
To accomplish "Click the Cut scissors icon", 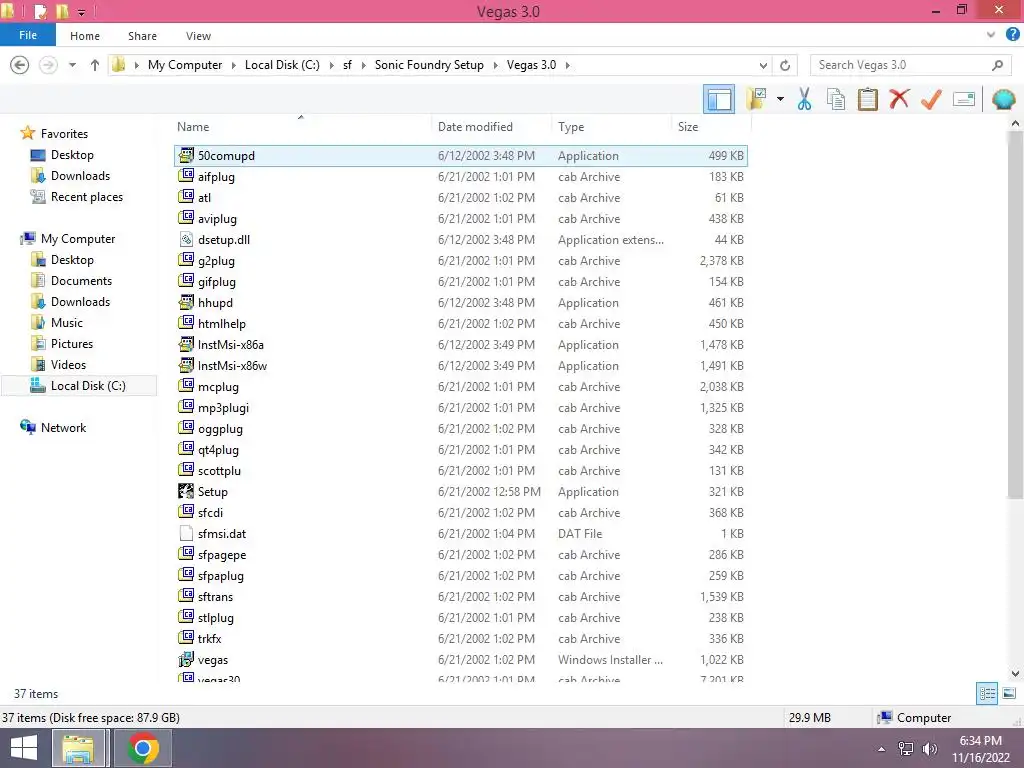I will click(x=804, y=99).
